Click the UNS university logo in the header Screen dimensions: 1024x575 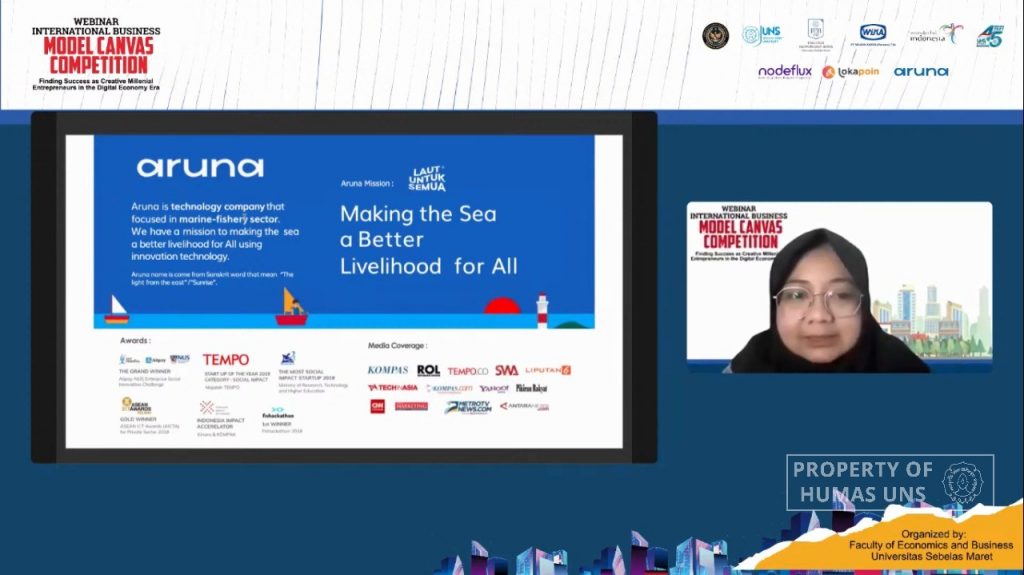coord(762,35)
